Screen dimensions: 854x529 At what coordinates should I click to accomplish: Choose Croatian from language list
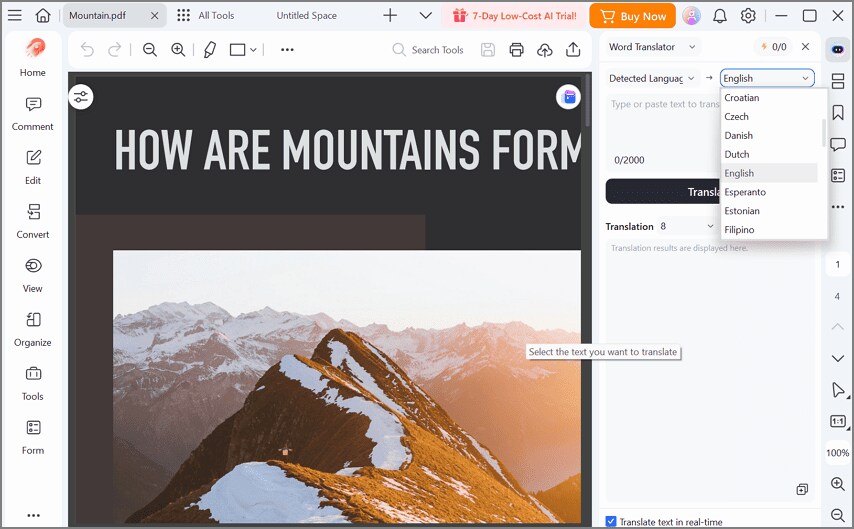coord(769,98)
